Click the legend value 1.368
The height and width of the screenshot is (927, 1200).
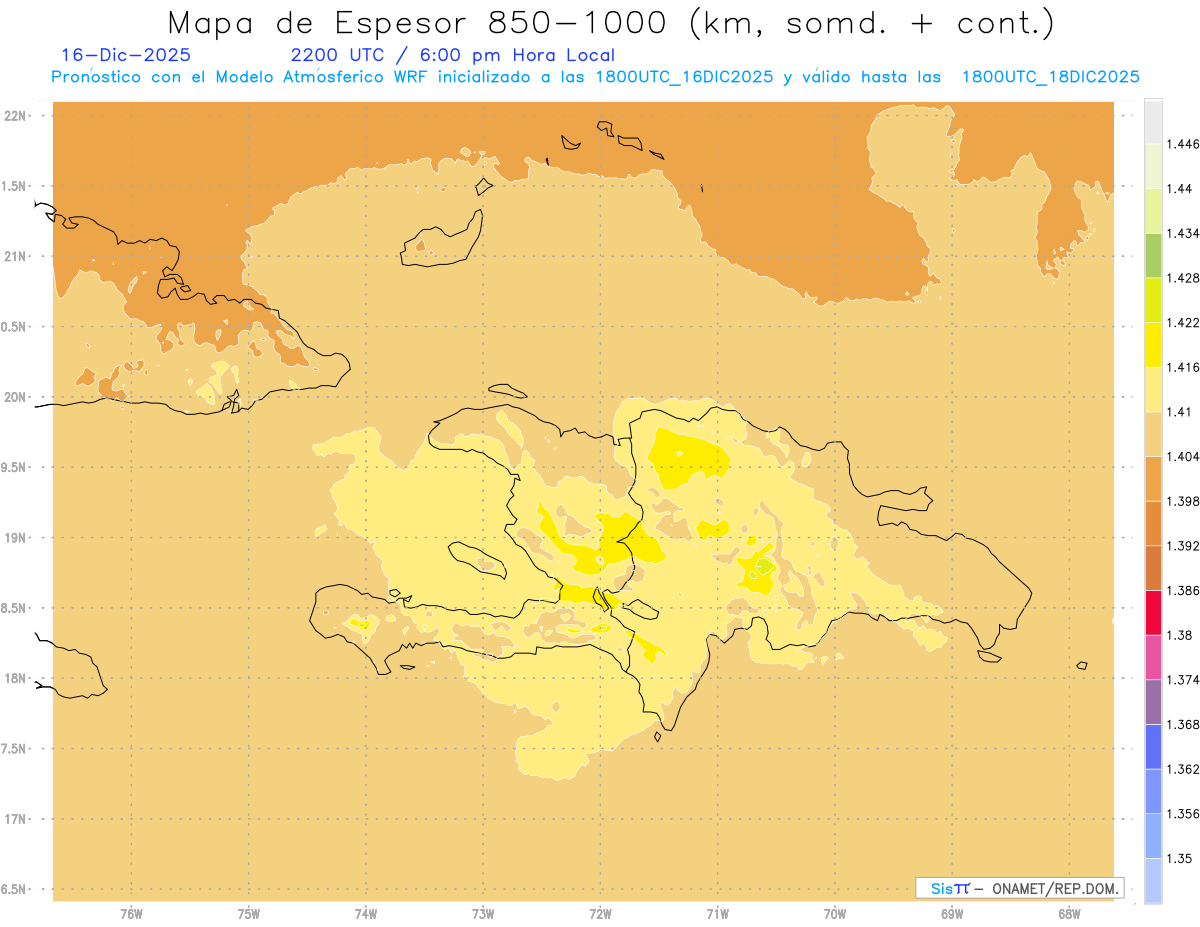pyautogui.click(x=1183, y=724)
